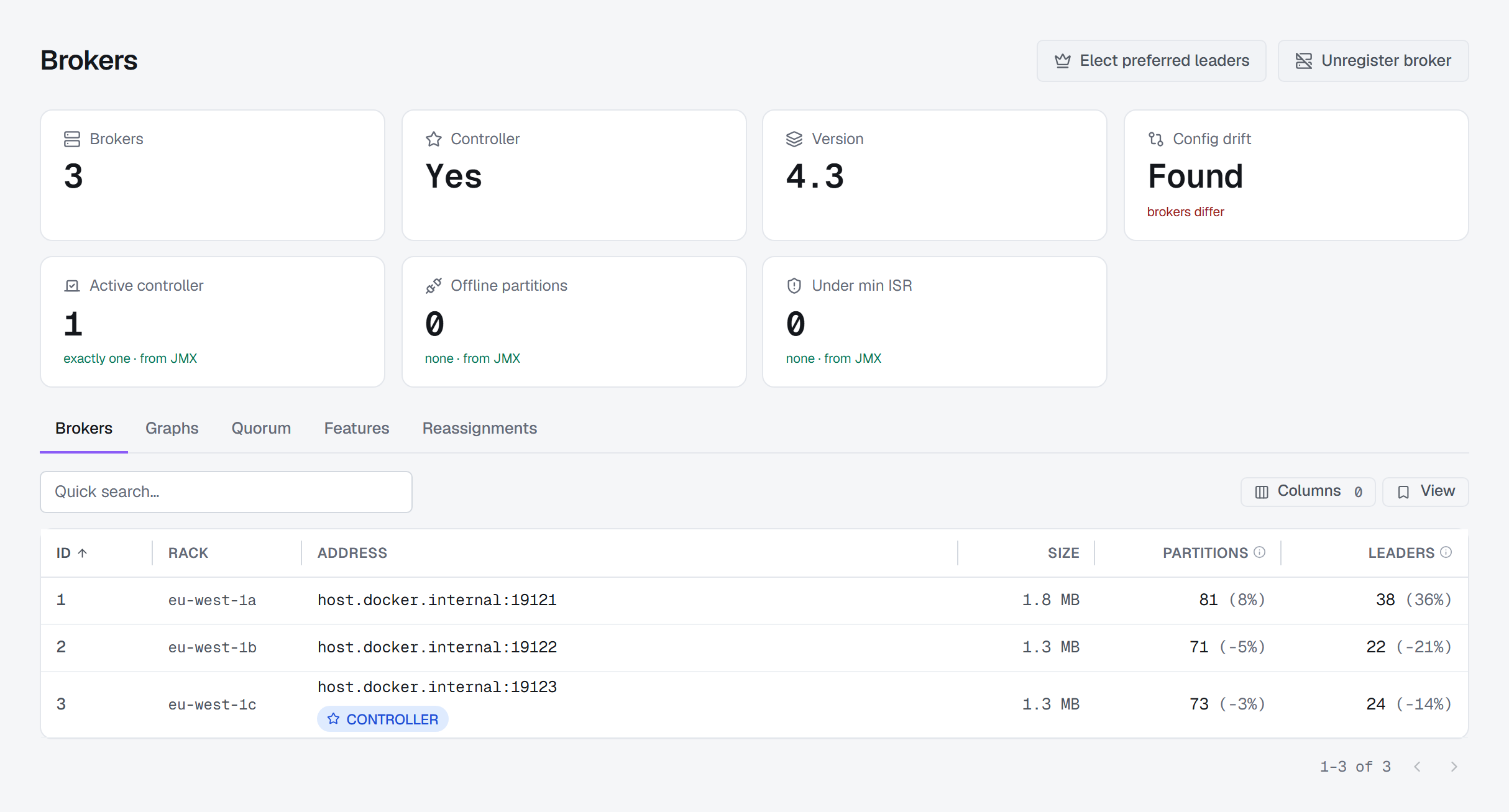Click the CONTROLLER badge on broker 3
Image resolution: width=1509 pixels, height=812 pixels.
pyautogui.click(x=383, y=719)
